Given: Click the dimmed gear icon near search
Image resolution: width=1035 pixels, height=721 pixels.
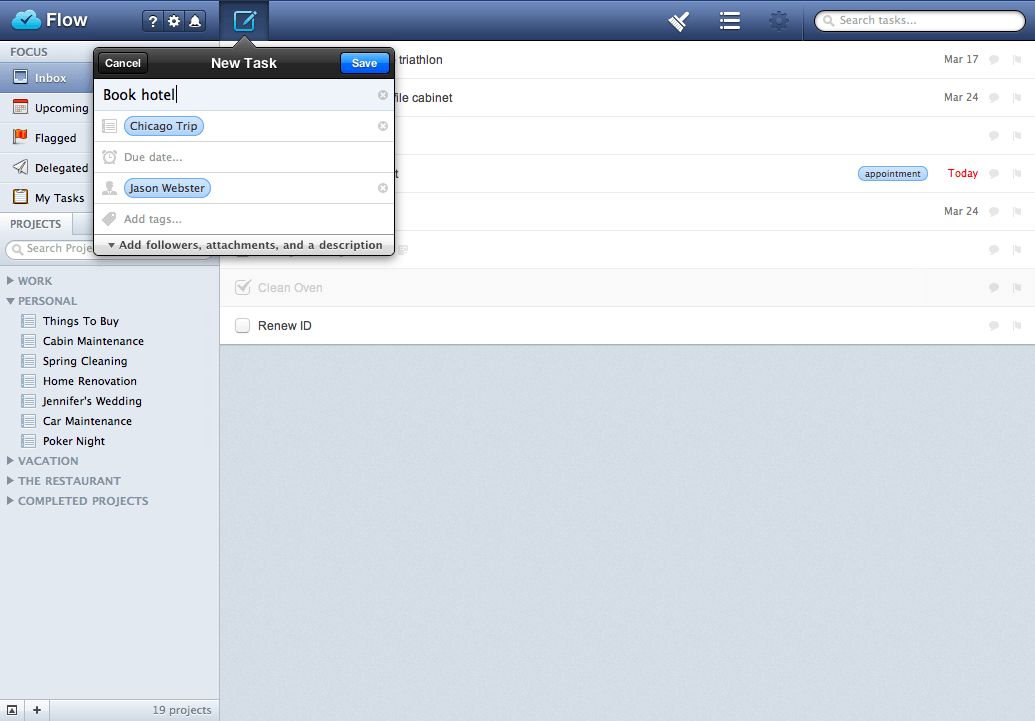Looking at the screenshot, I should 779,20.
